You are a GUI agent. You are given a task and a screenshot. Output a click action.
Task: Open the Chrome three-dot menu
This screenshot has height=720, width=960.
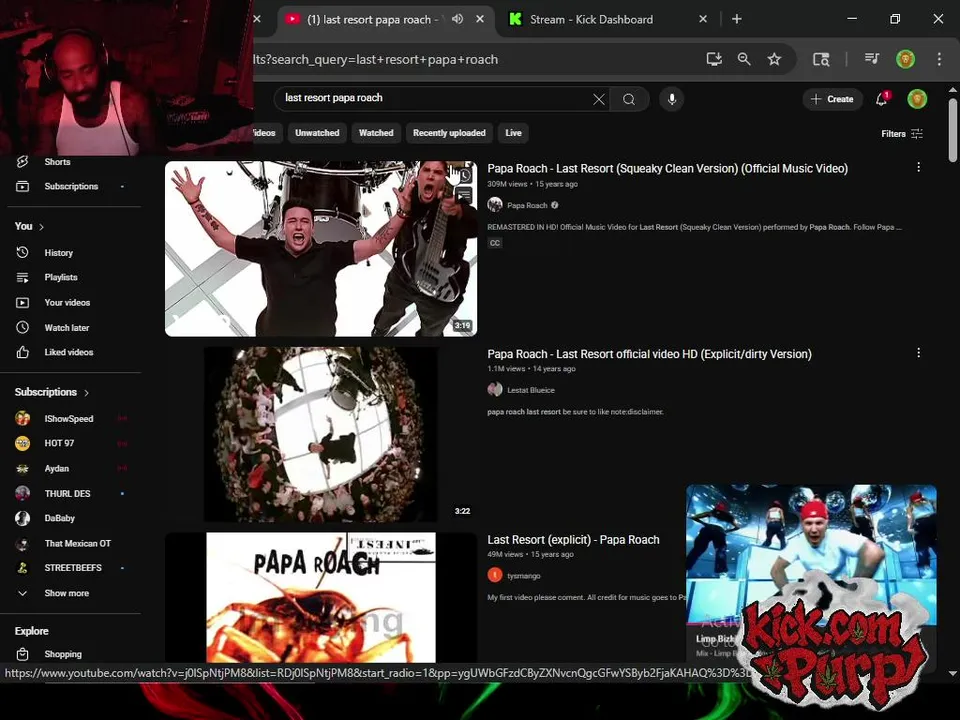click(939, 59)
